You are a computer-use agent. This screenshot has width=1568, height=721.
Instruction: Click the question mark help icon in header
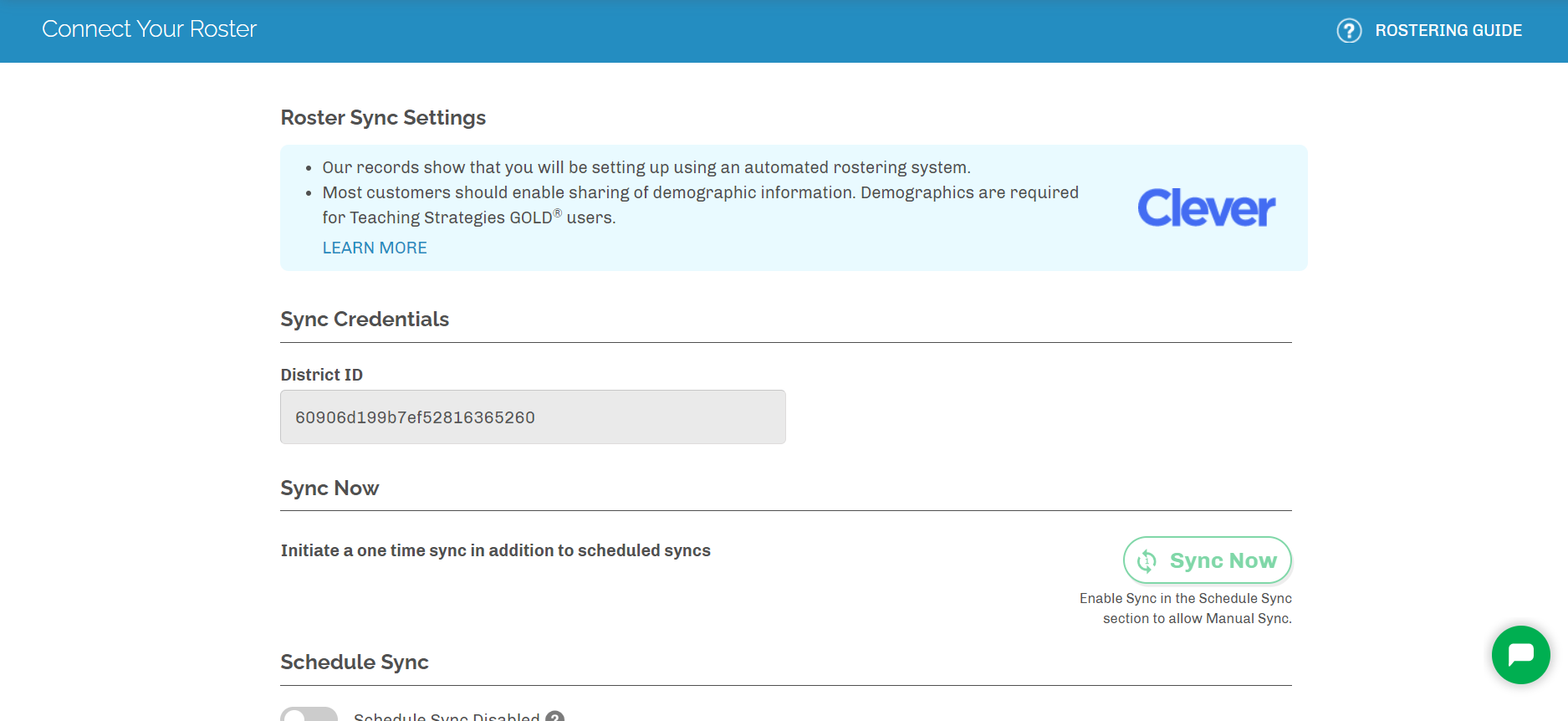point(1348,31)
